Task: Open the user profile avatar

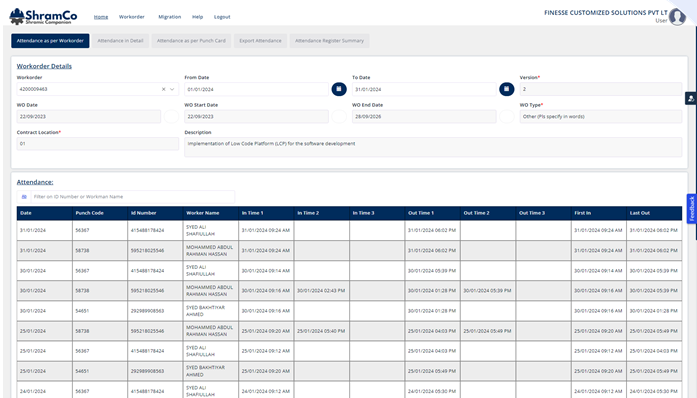Action: 677,17
